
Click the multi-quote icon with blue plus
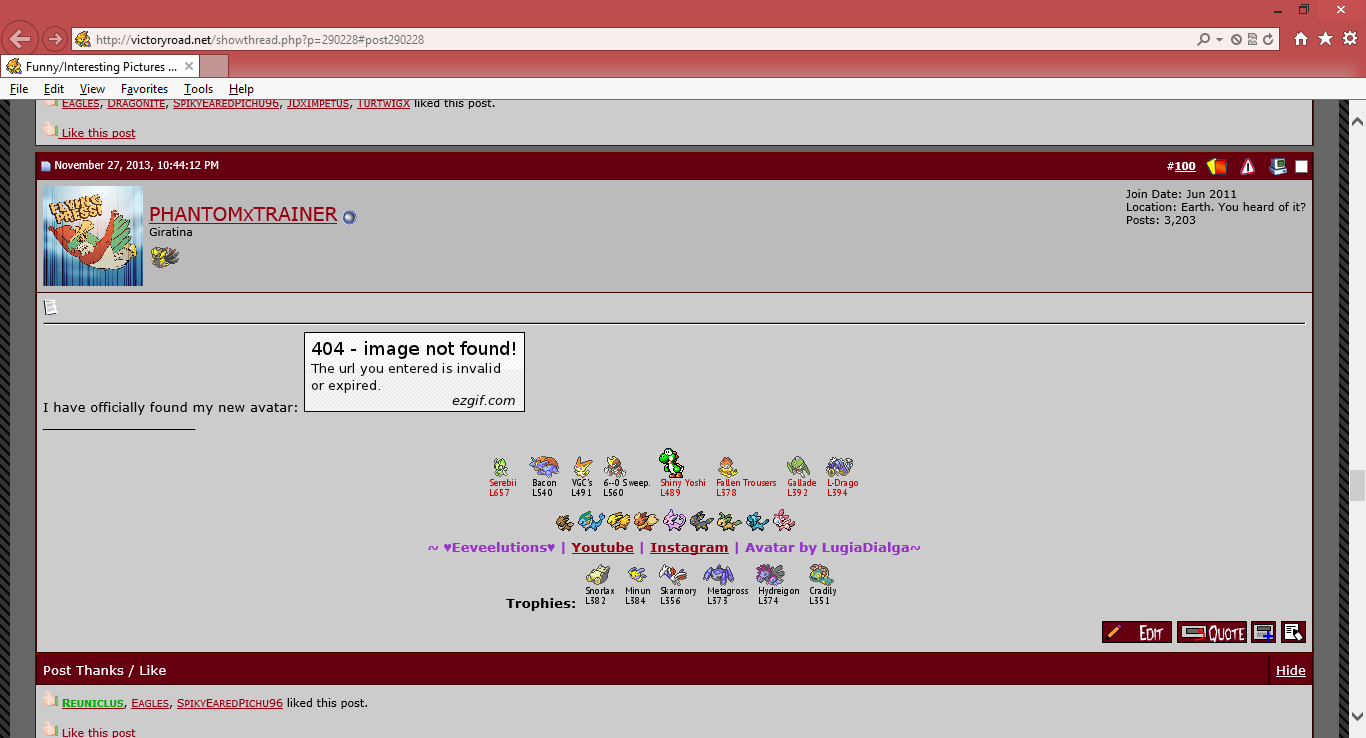click(1263, 632)
